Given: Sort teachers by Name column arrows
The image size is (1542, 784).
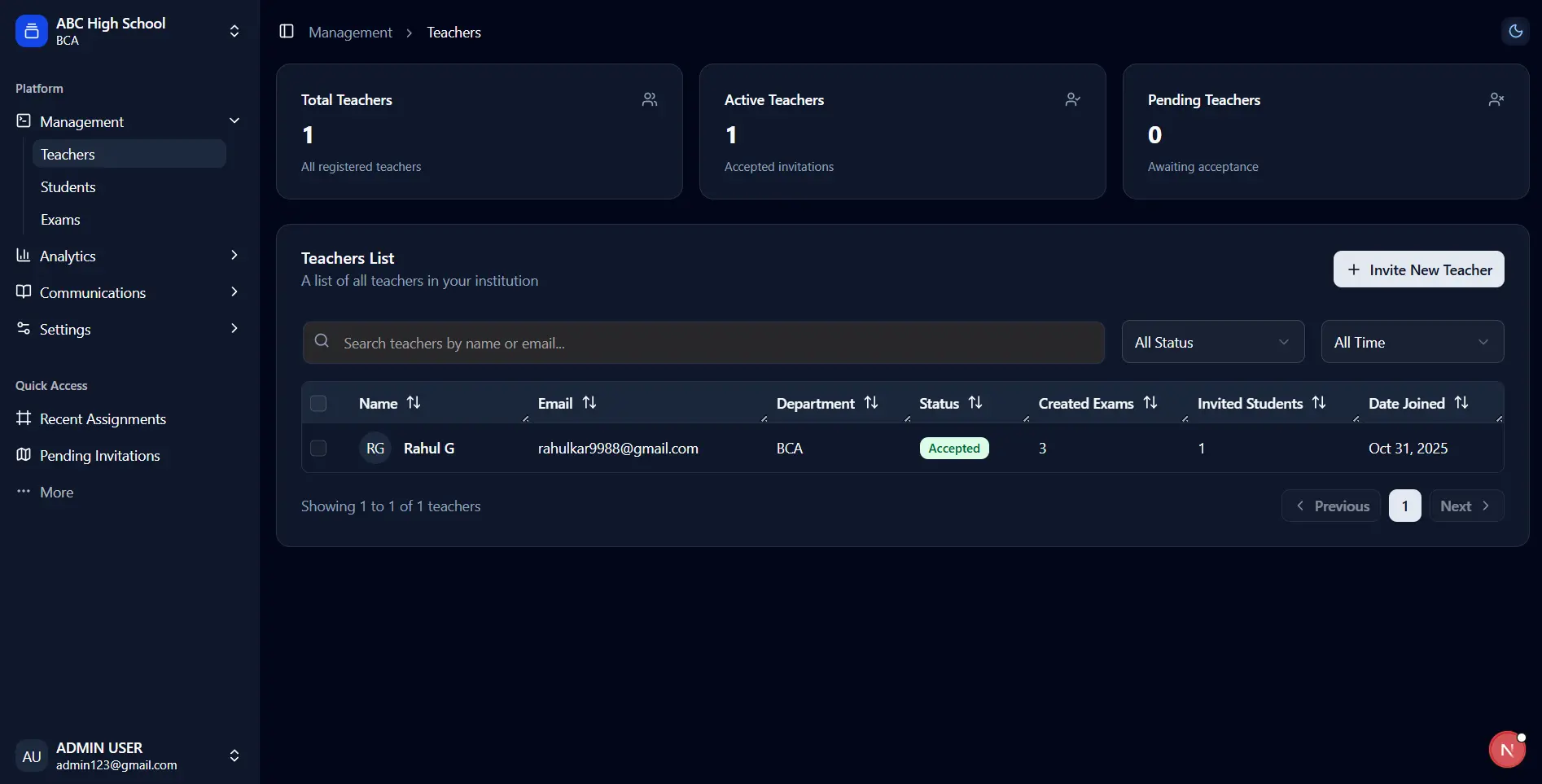Looking at the screenshot, I should click(x=414, y=403).
